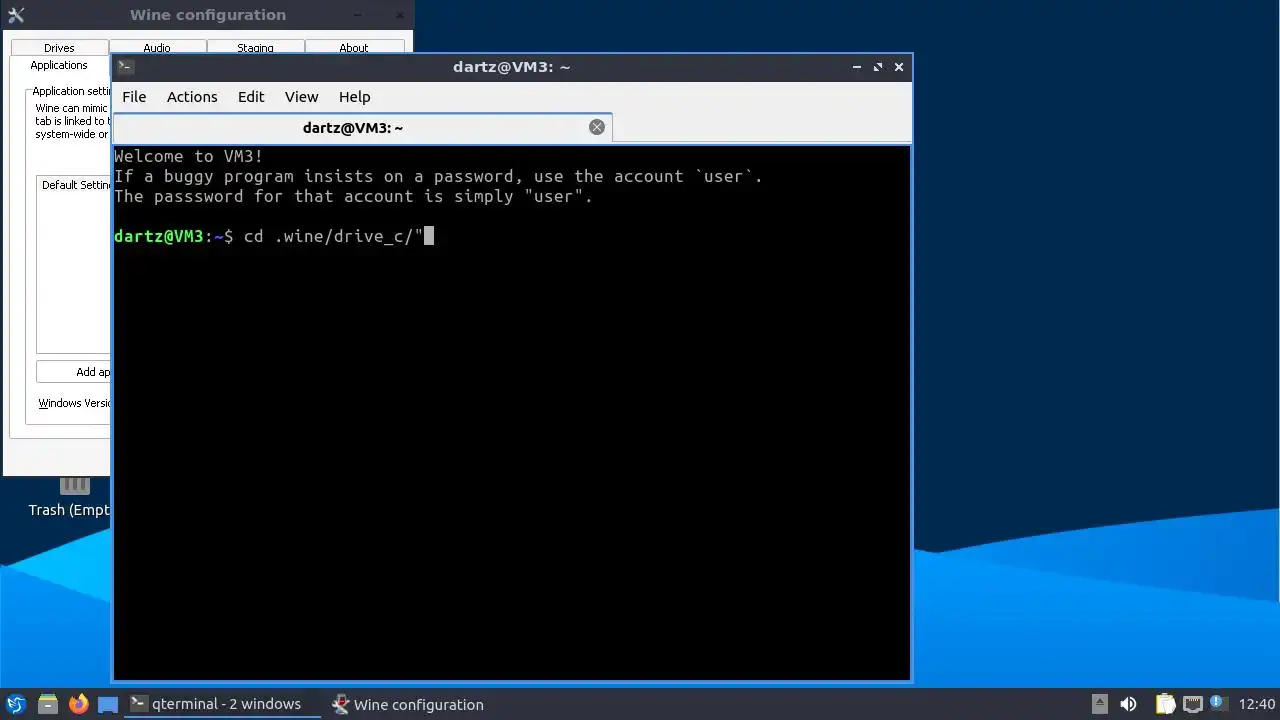Click the show desktop icon in taskbar

108,705
